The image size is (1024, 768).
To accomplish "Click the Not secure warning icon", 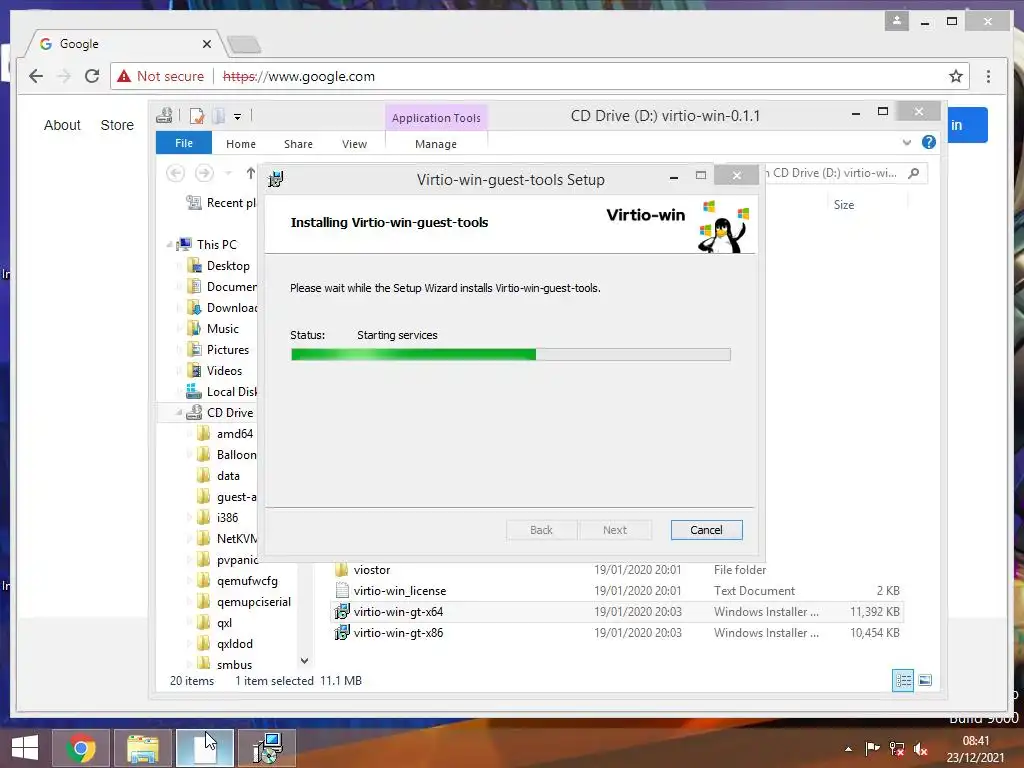I will point(124,76).
